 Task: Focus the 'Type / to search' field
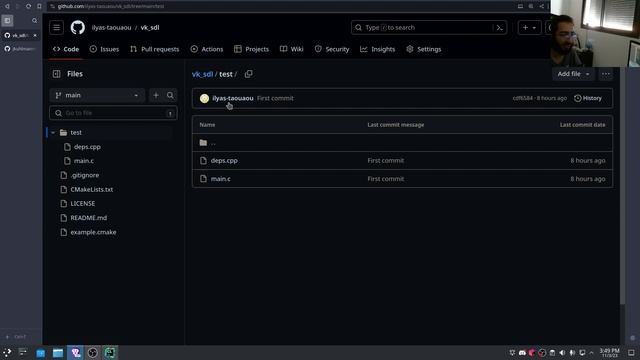(429, 27)
